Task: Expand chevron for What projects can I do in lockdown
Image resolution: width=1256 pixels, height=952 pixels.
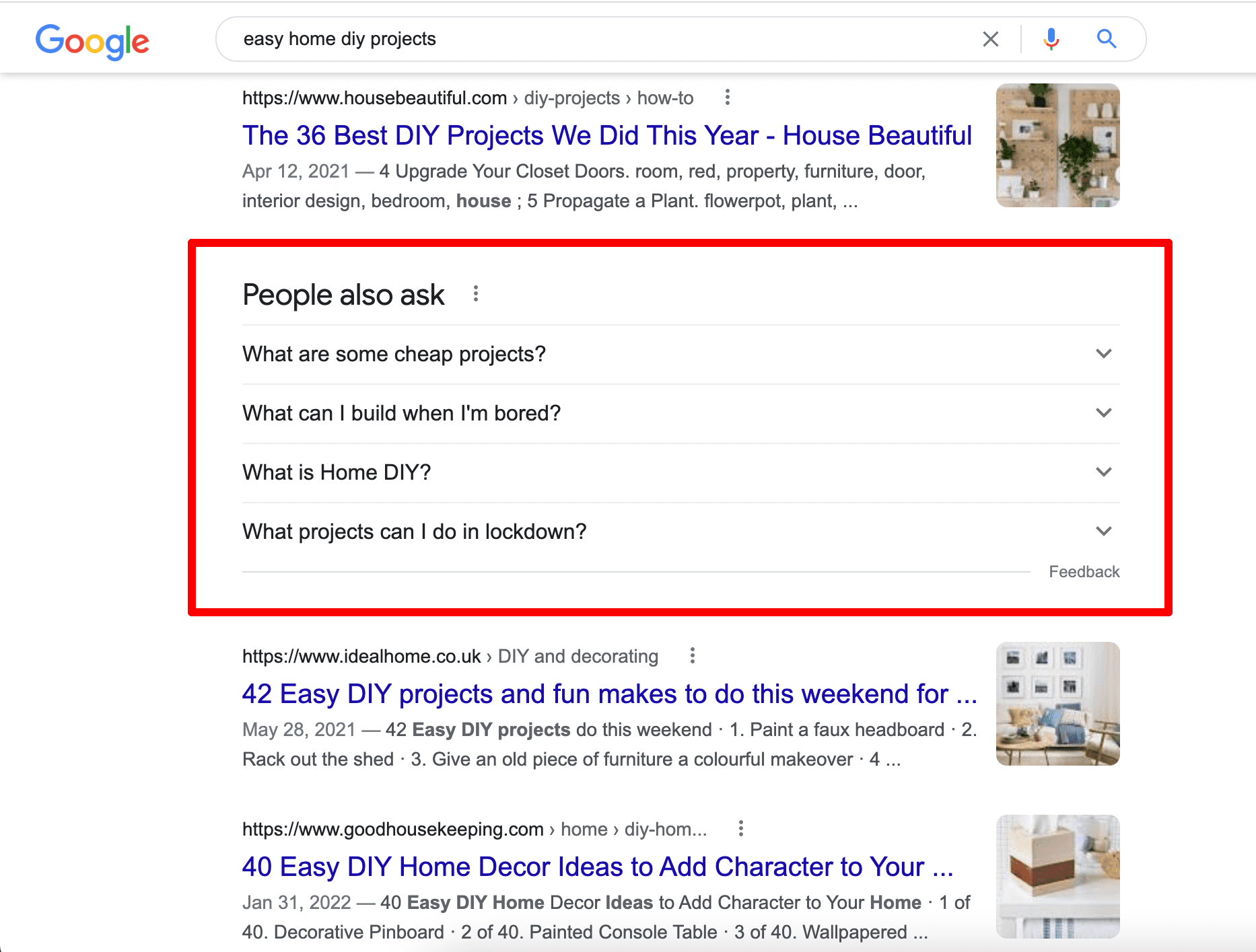Action: pos(1103,532)
